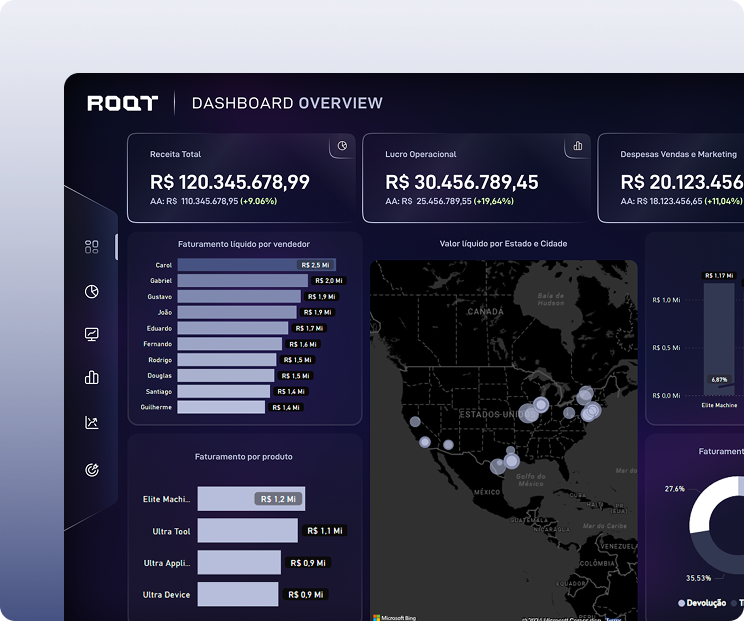This screenshot has height=621, width=744.
Task: Select Eduardo's revenue bar
Action: [x=232, y=328]
